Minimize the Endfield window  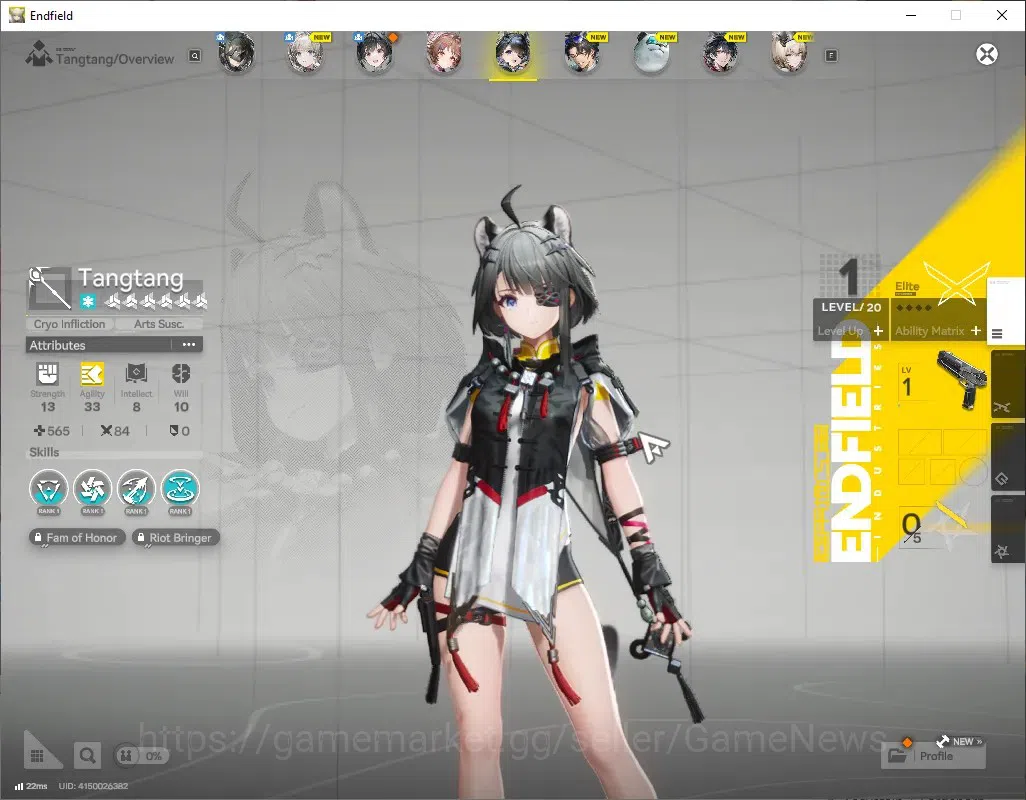point(910,15)
